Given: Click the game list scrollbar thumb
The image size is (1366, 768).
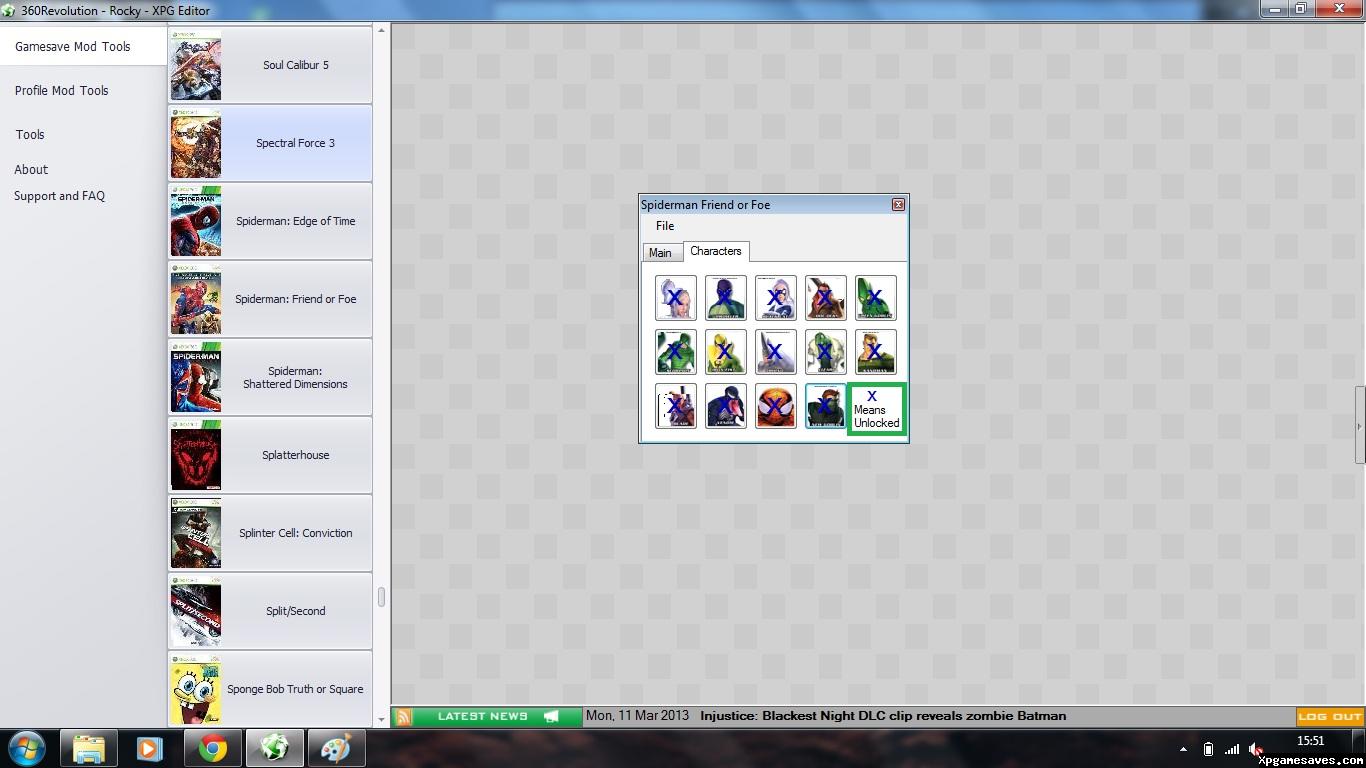Looking at the screenshot, I should [381, 597].
